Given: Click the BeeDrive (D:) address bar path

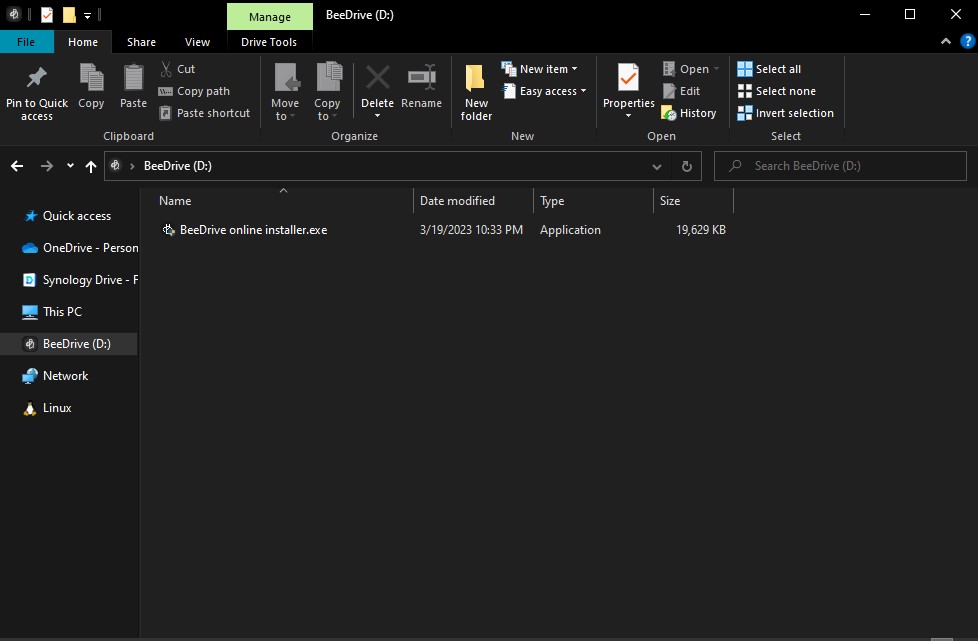Looking at the screenshot, I should pos(178,166).
